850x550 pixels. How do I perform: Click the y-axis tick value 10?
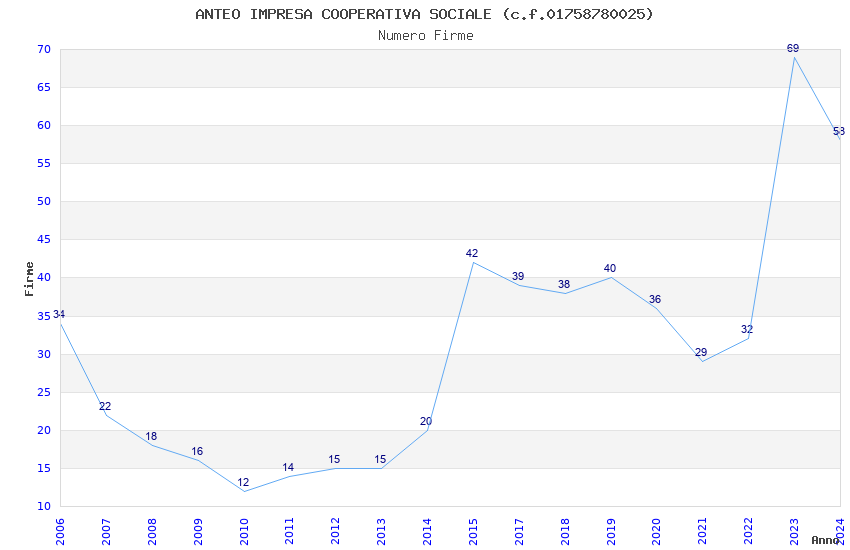[x=44, y=506]
